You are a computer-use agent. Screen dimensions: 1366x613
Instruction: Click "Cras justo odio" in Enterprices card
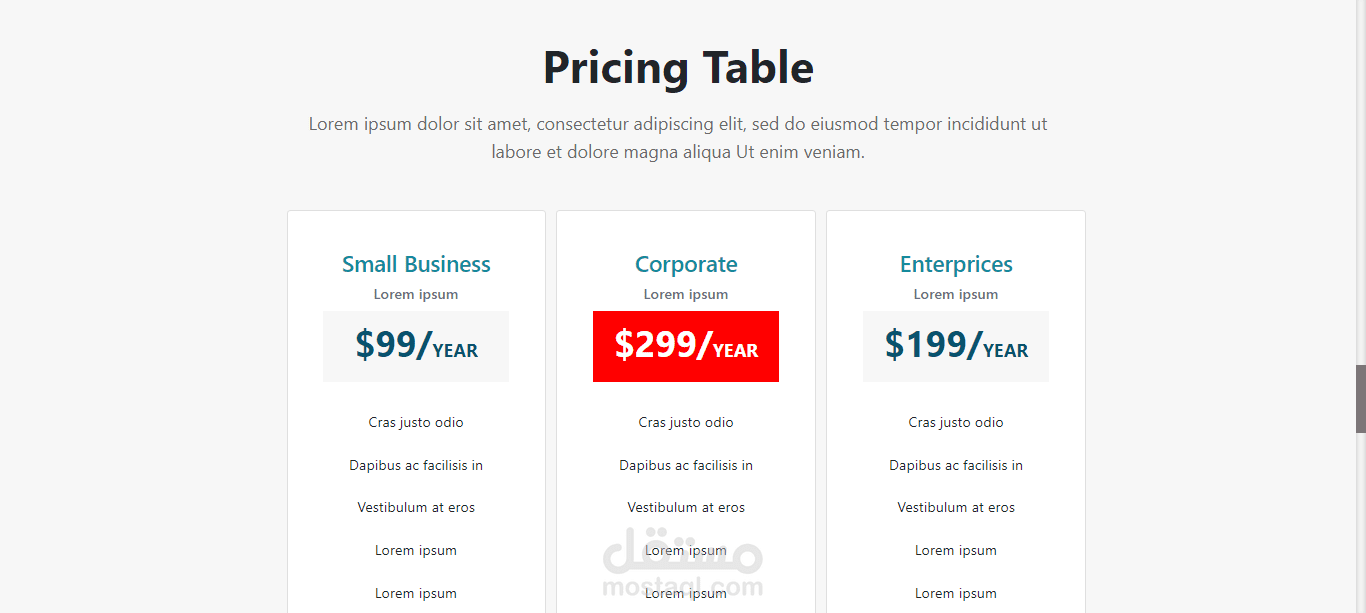tap(956, 422)
